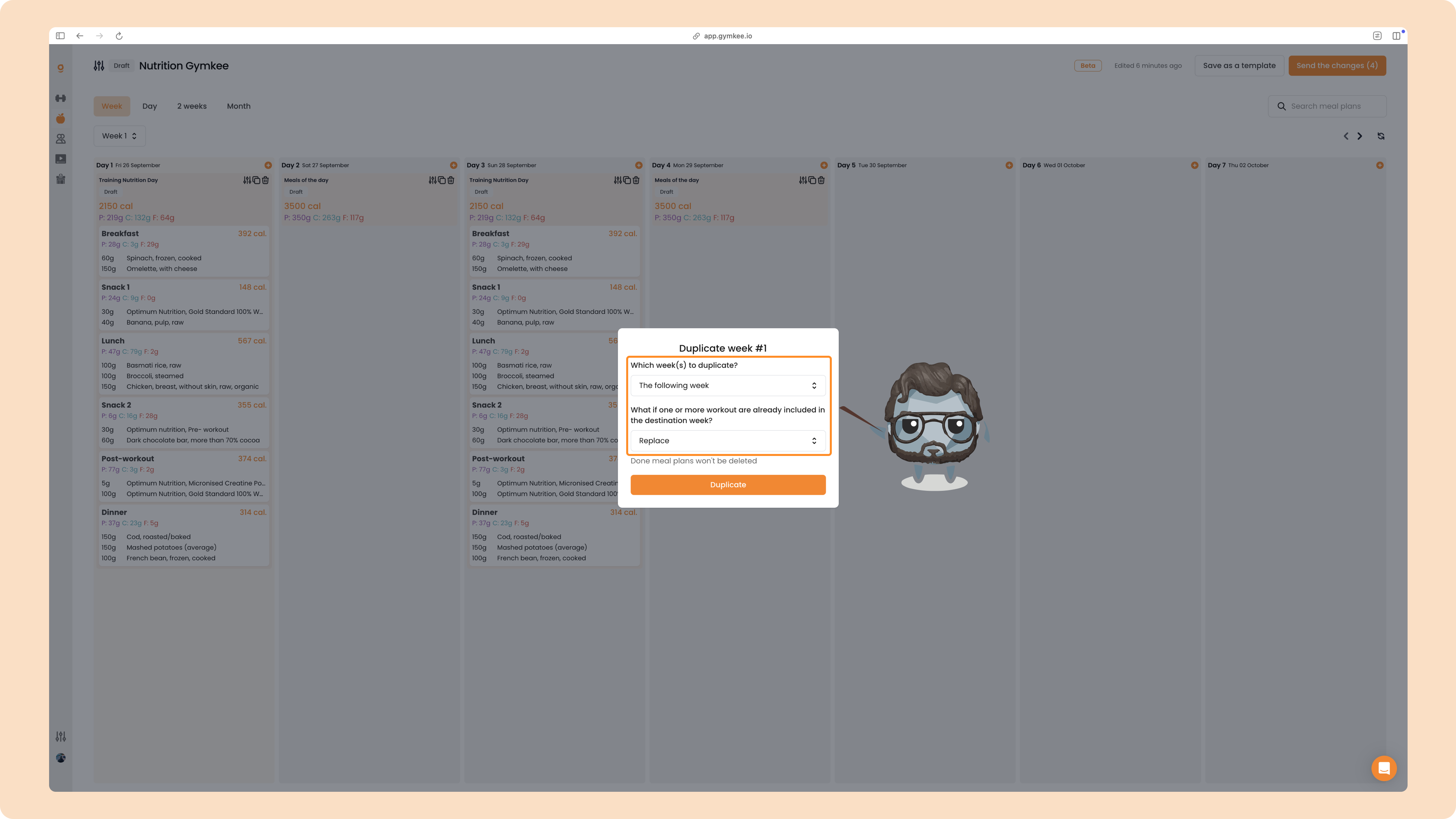1456x819 pixels.
Task: Open the clients people sidebar icon
Action: click(60, 139)
